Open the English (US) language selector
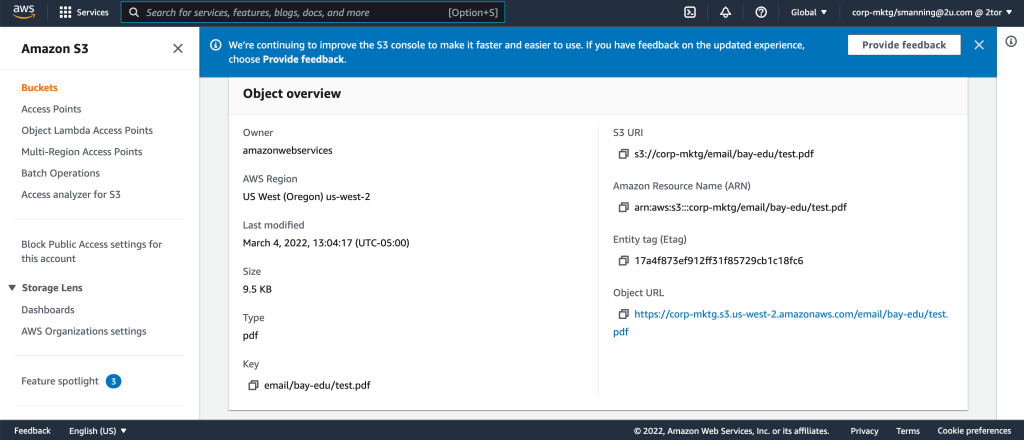The image size is (1024, 440). [98, 431]
